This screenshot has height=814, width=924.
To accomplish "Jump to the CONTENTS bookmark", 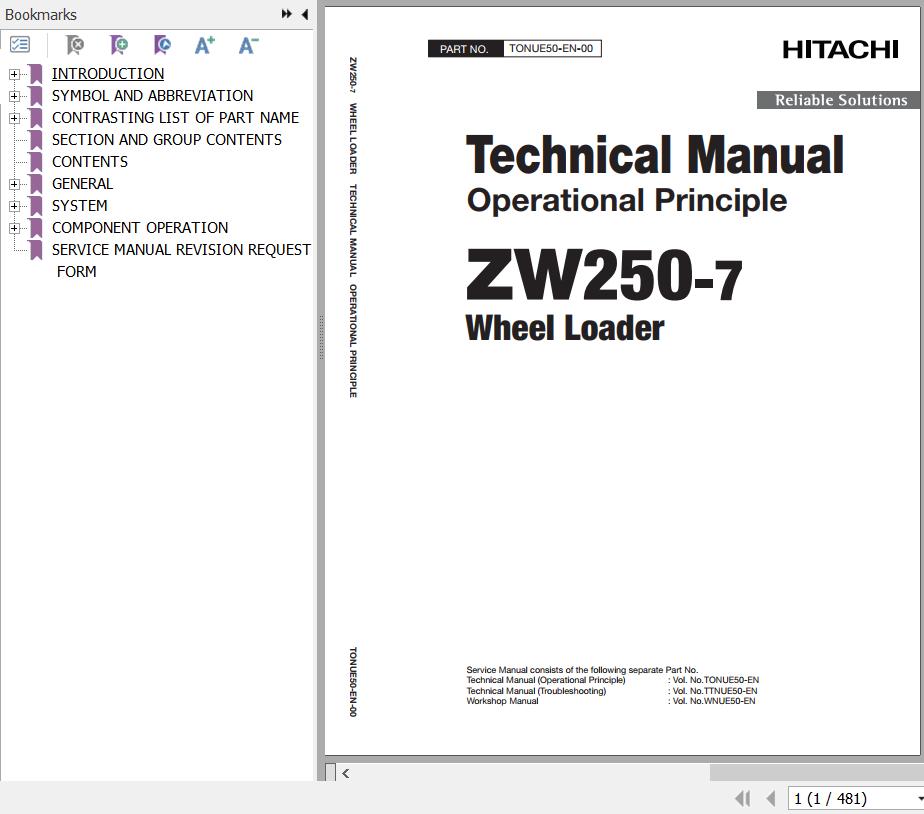I will 90,162.
